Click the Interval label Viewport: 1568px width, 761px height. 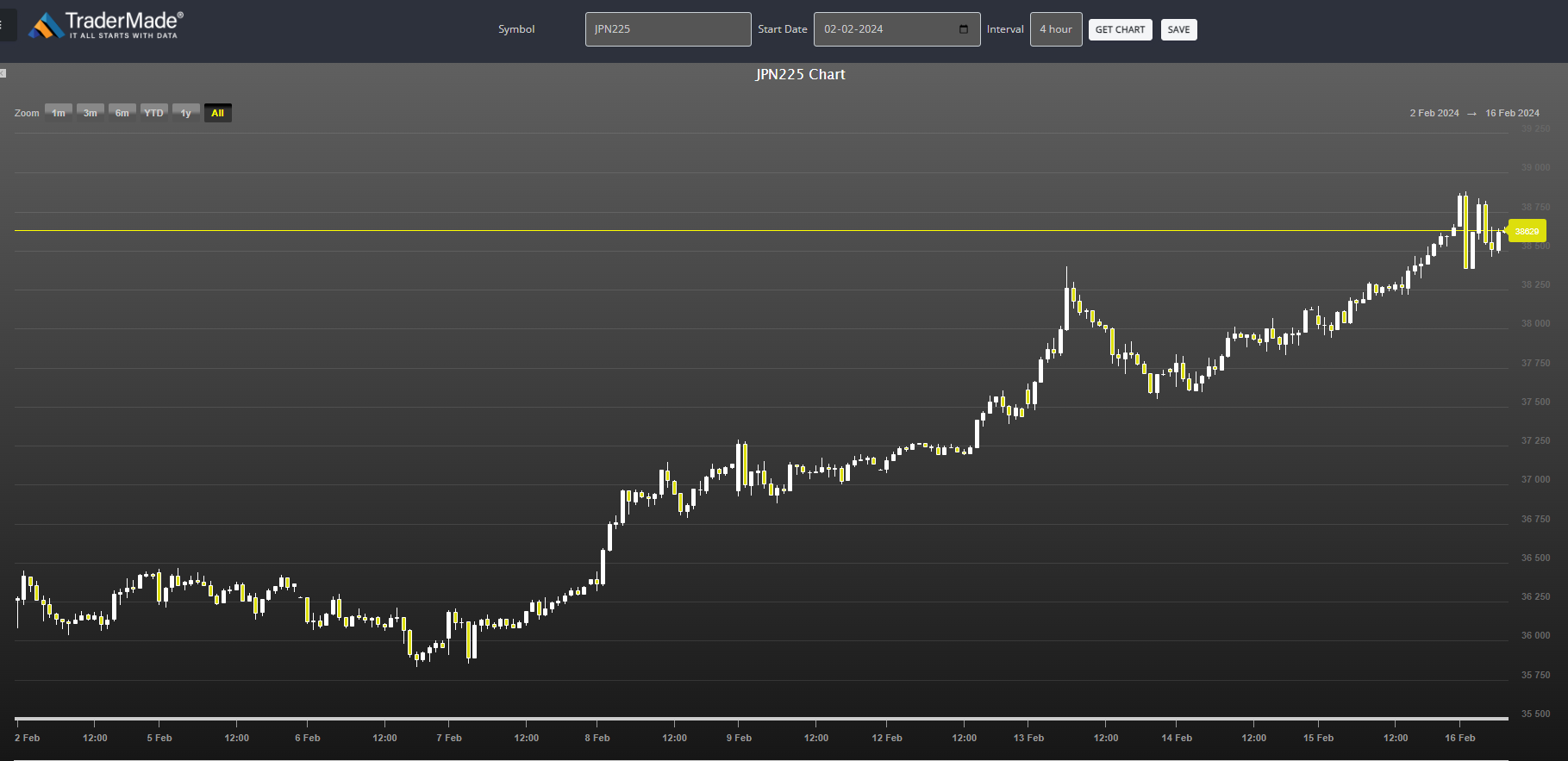pyautogui.click(x=1005, y=29)
